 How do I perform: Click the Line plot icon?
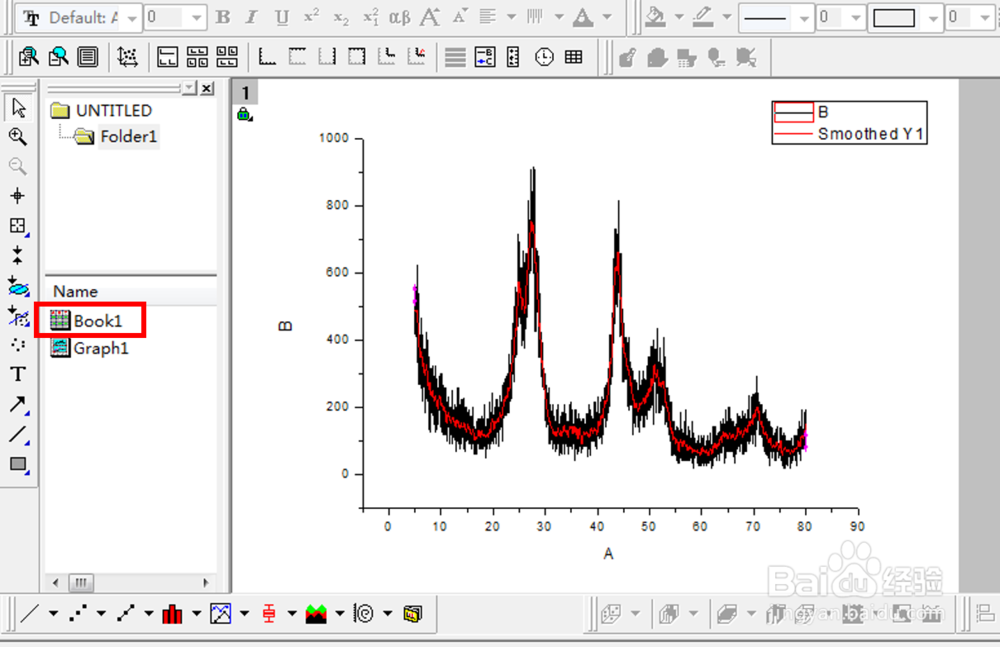pyautogui.click(x=30, y=614)
